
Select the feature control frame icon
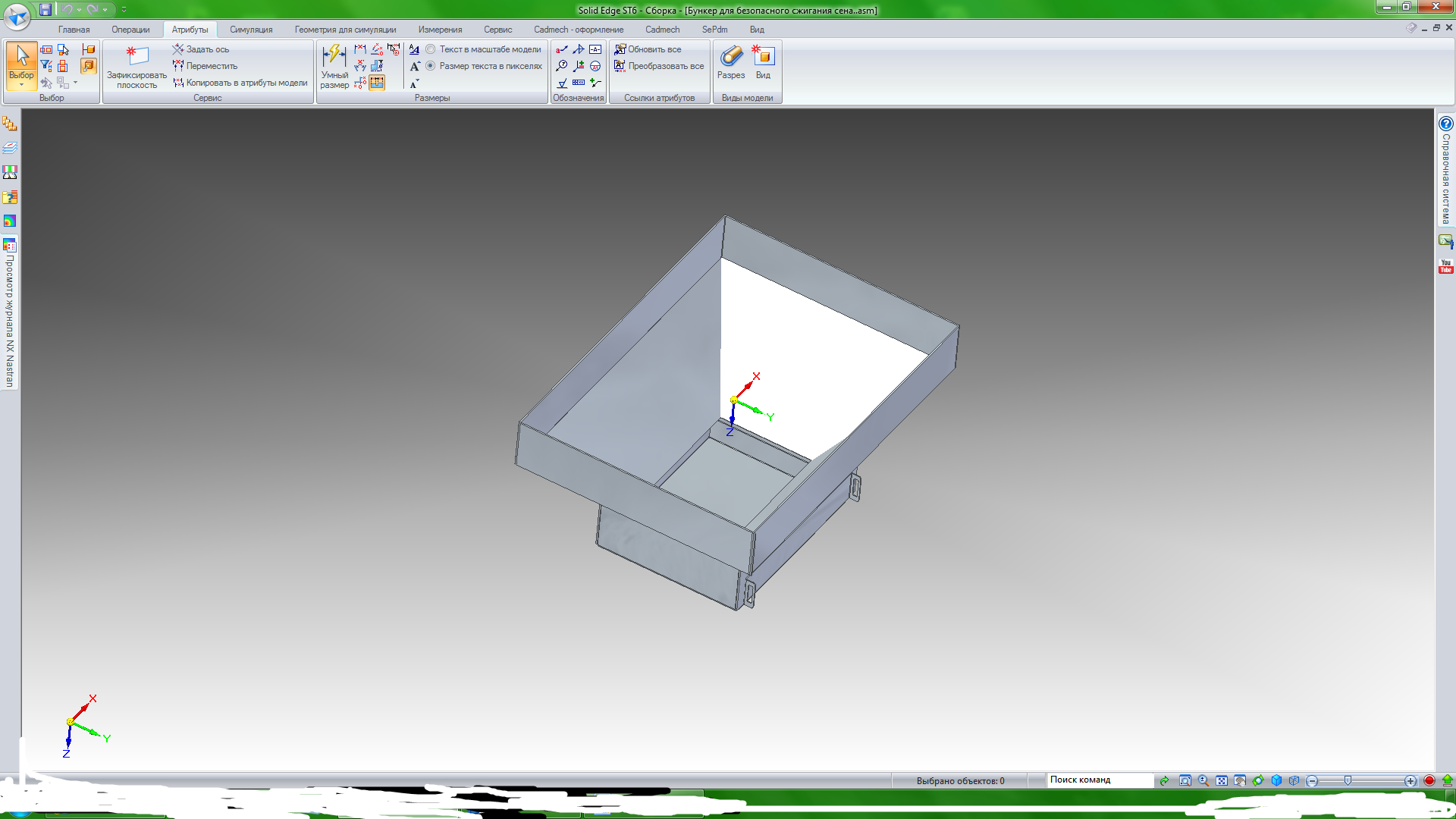tap(579, 83)
